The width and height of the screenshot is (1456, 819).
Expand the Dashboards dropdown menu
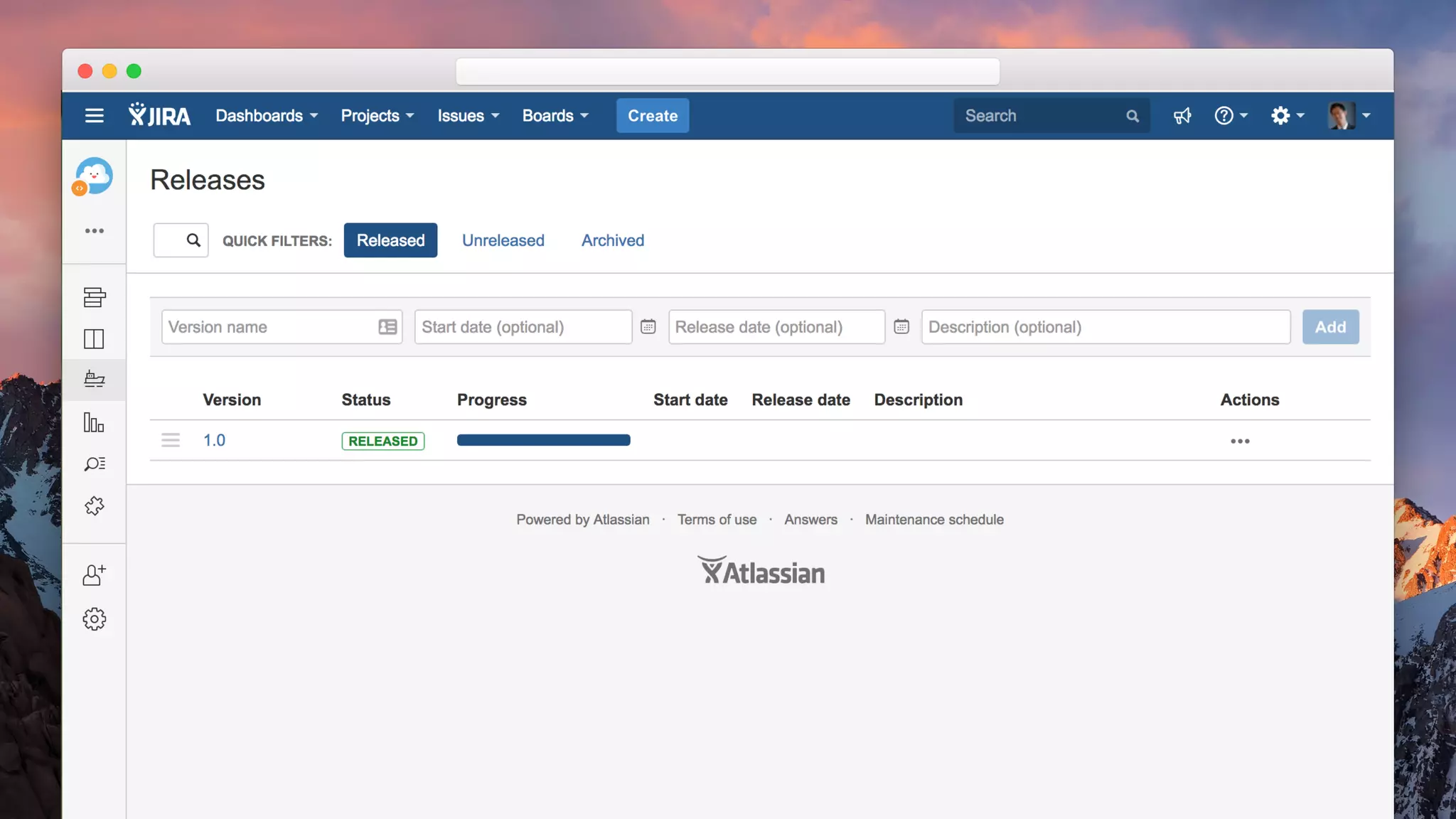pyautogui.click(x=267, y=116)
